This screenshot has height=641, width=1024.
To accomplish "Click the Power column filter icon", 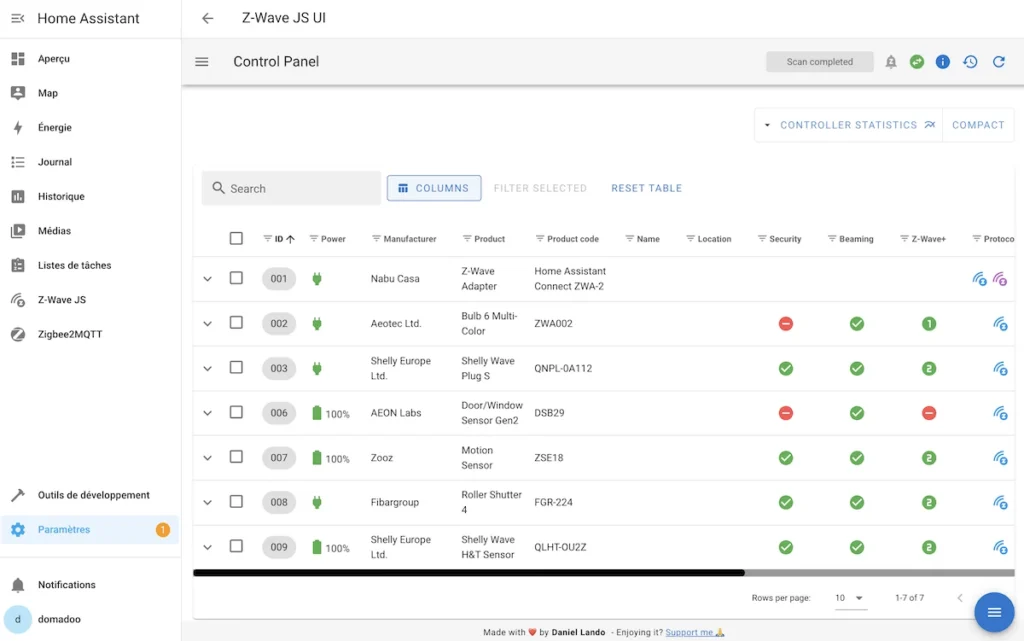I will [x=313, y=239].
